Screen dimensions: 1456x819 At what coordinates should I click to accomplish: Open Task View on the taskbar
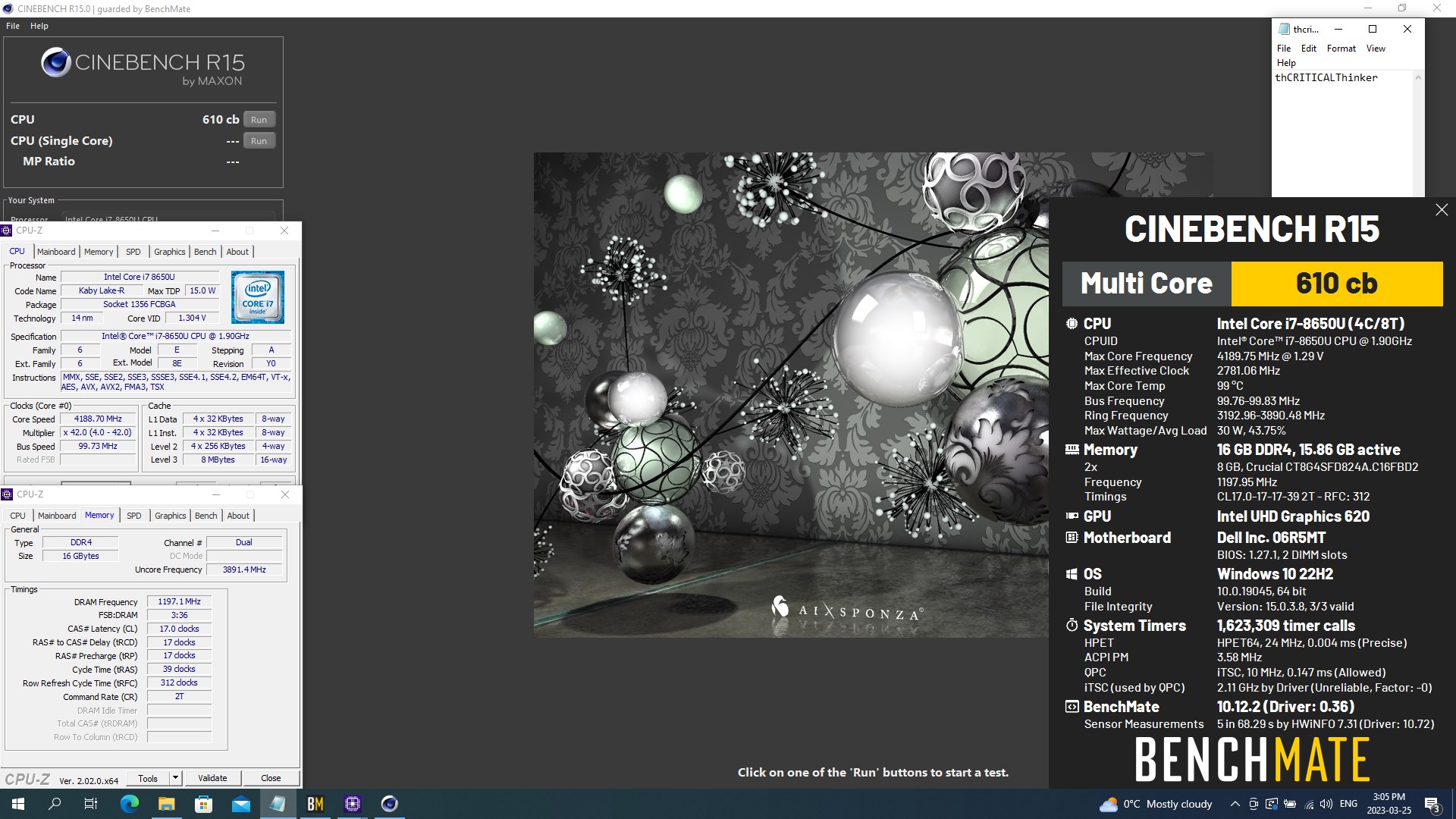tap(91, 804)
